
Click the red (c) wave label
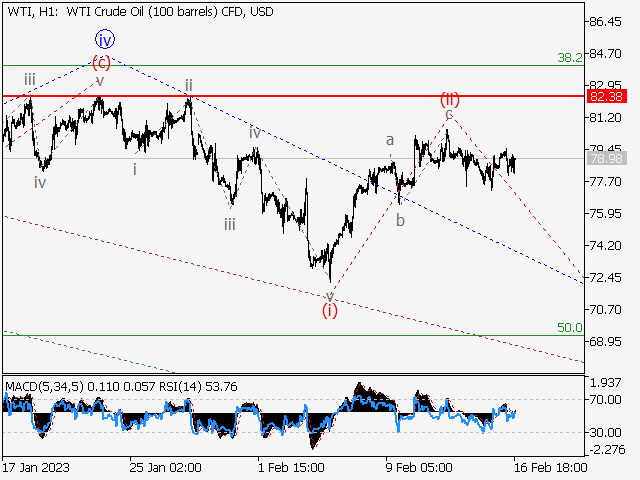click(101, 63)
